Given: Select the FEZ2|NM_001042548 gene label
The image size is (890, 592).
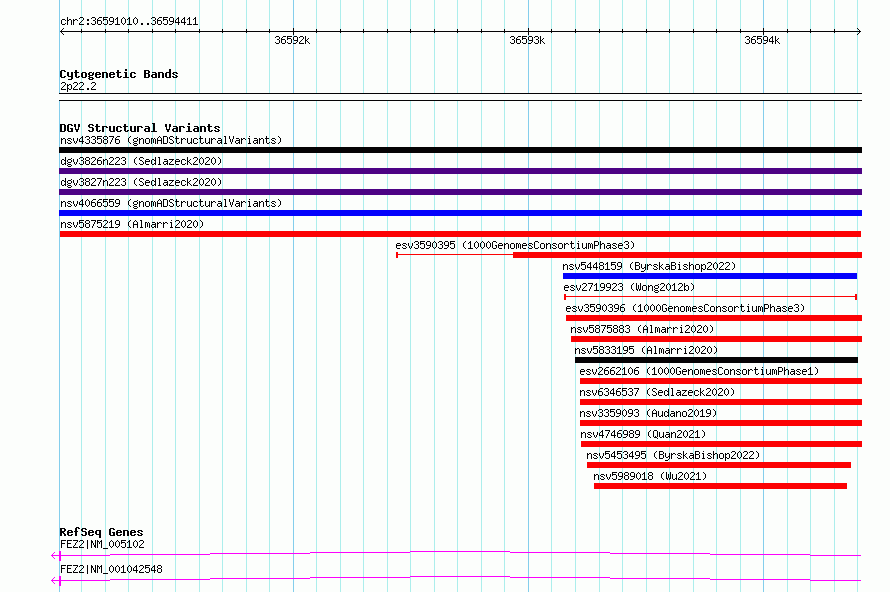Looking at the screenshot, I should point(111,569).
